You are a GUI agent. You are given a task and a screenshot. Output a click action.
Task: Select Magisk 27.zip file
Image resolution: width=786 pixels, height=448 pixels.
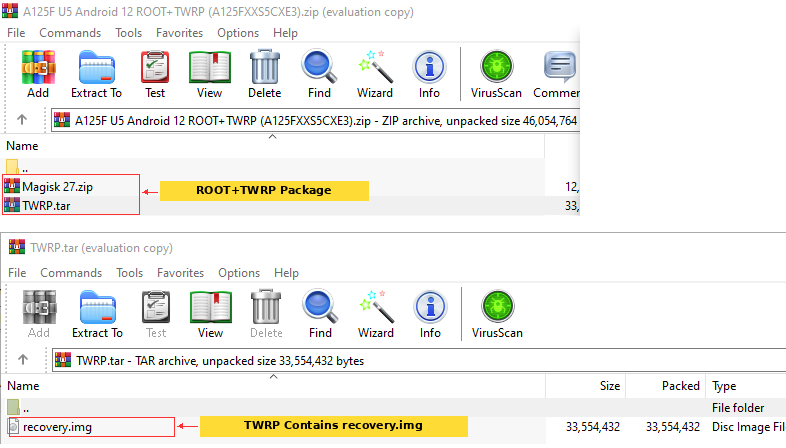click(57, 187)
